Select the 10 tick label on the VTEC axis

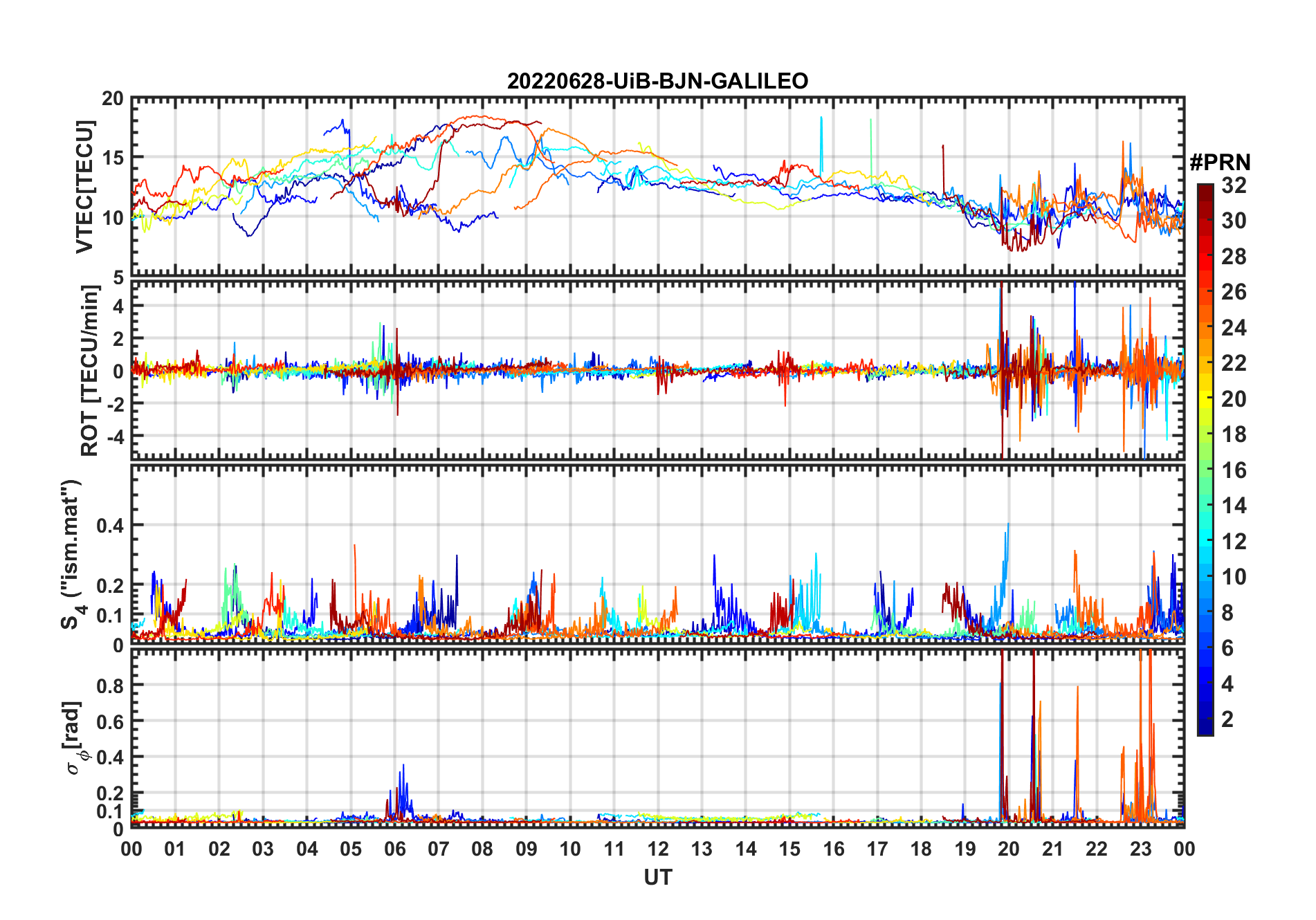pos(113,218)
